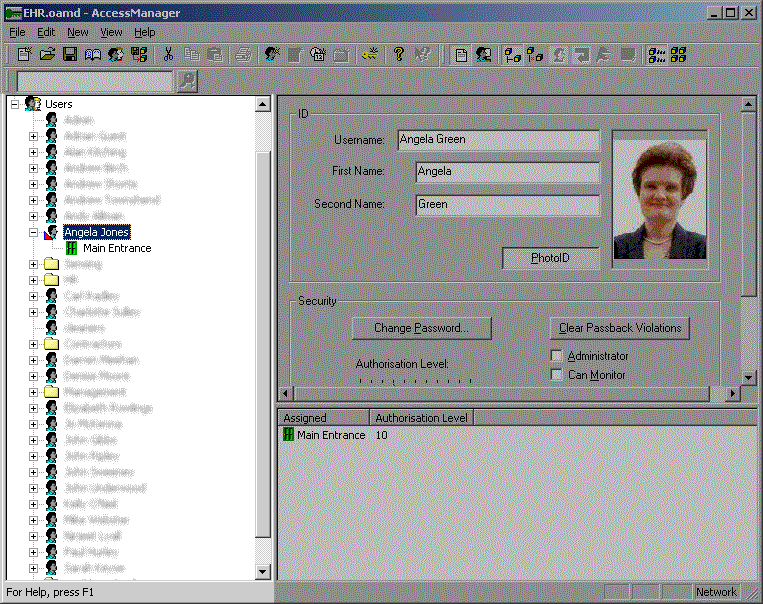763x604 pixels.
Task: Click the Authorisation Level column header
Action: pyautogui.click(x=421, y=417)
